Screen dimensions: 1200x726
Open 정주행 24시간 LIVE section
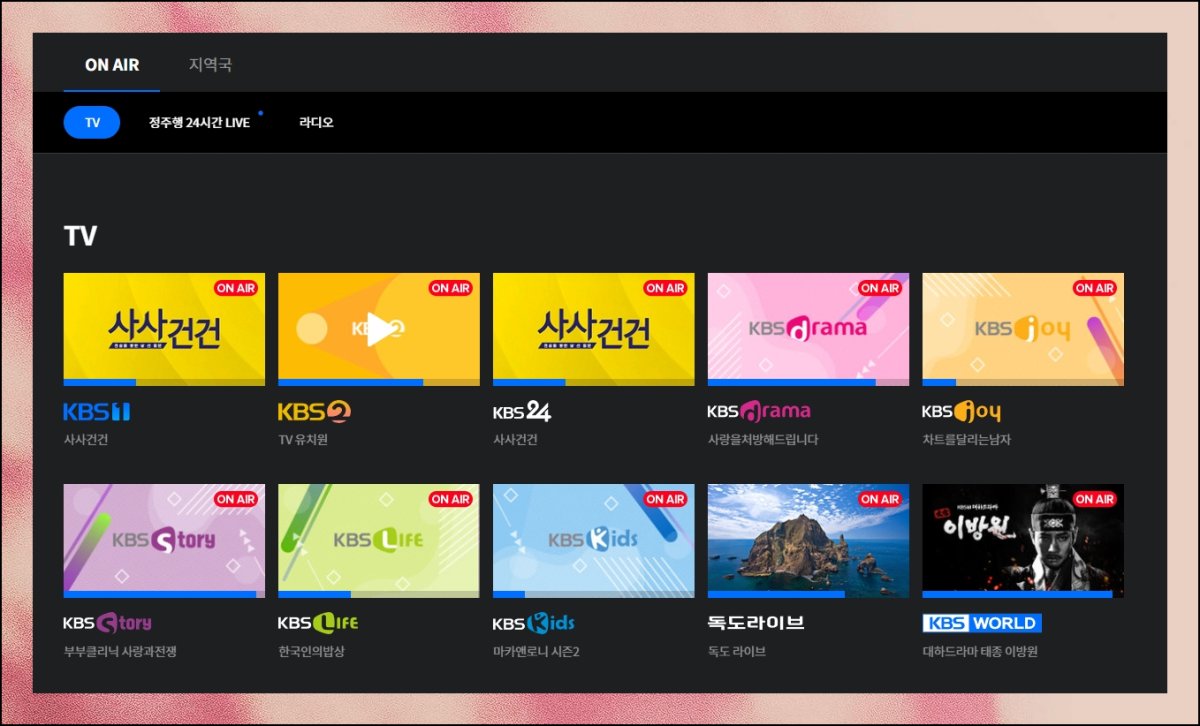[199, 122]
